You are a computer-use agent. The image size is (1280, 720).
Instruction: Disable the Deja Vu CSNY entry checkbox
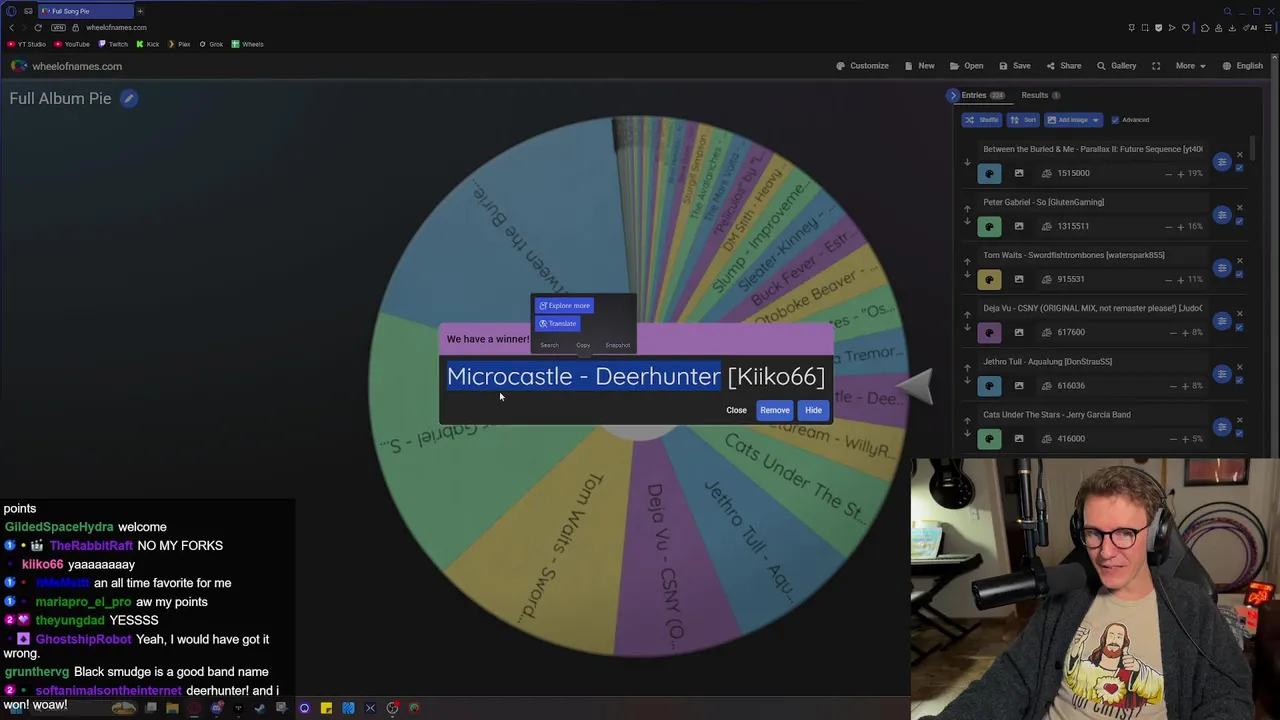[1239, 326]
